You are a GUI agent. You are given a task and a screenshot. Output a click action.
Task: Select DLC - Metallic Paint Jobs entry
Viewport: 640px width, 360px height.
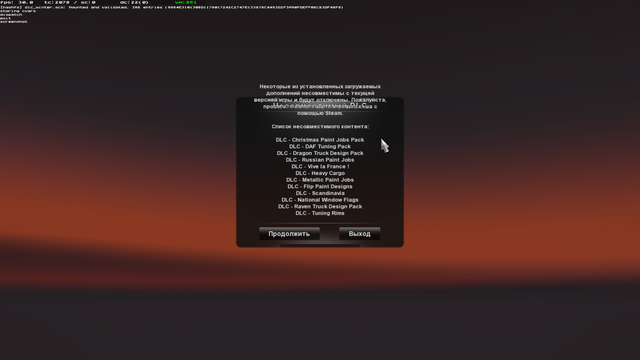click(320, 180)
